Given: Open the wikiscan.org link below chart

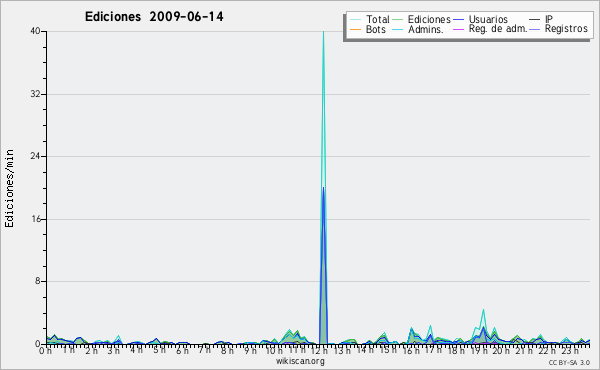Looking at the screenshot, I should (300, 361).
